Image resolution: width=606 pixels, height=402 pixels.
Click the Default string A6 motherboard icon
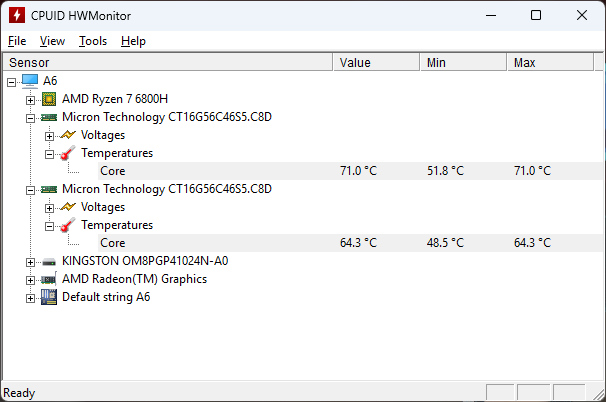coord(48,297)
